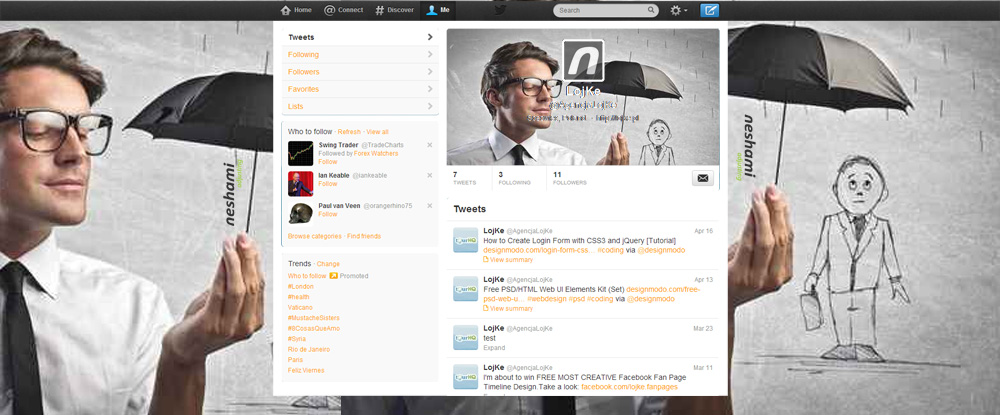1000x415 pixels.
Task: Click avatar of the Mar 23 tweet
Action: point(466,337)
